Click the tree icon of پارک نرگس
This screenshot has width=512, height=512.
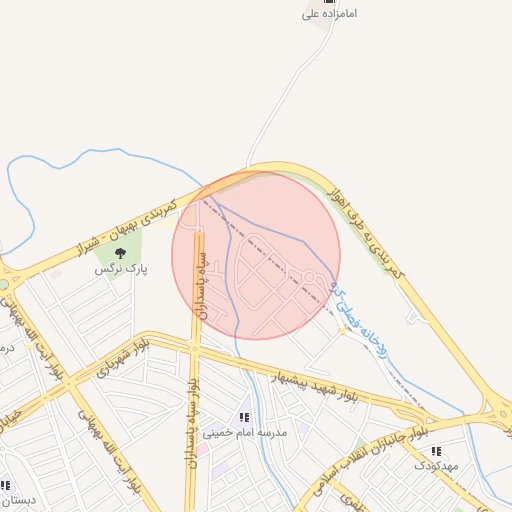(x=120, y=253)
